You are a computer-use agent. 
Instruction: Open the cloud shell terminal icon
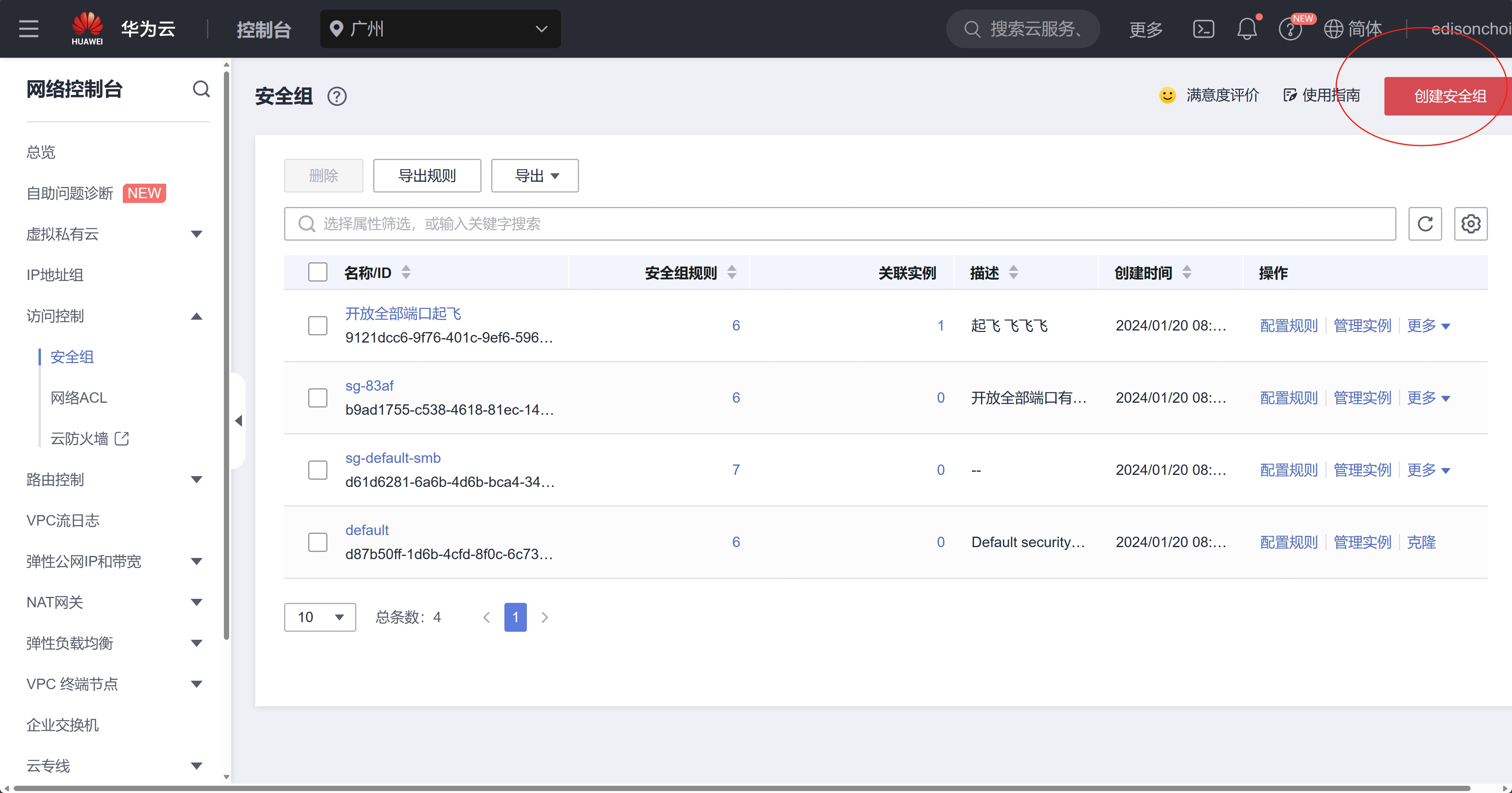pos(1203,29)
